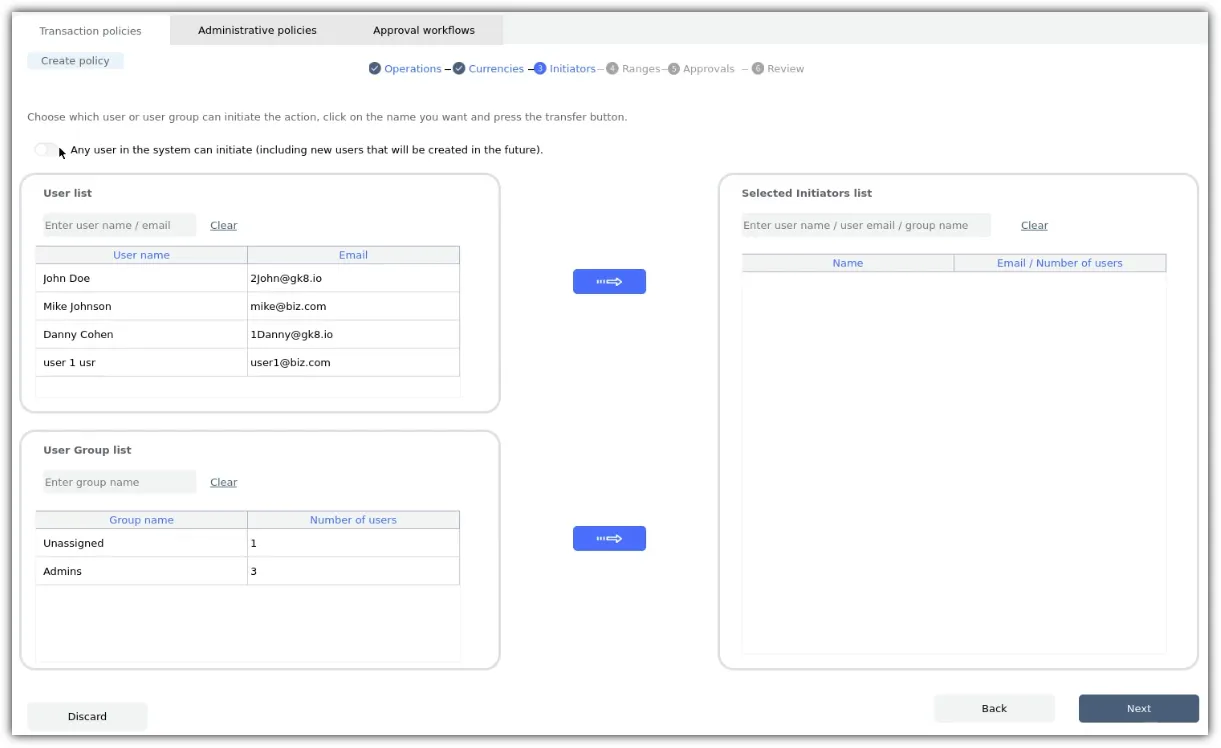This screenshot has height=748, width=1221.
Task: Click the user1@biz.com email cell
Action: (x=354, y=362)
